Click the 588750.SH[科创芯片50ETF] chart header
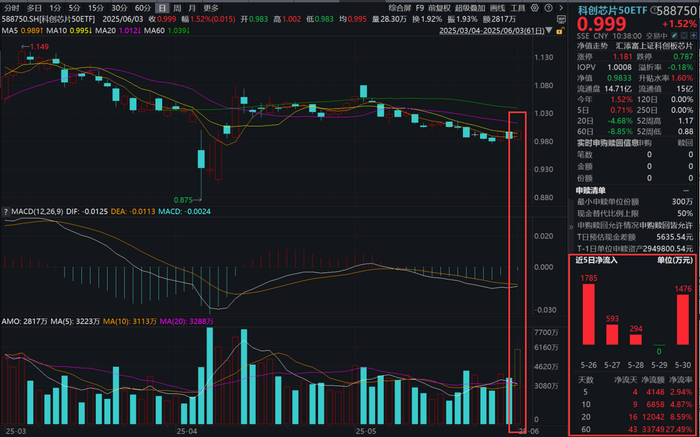This screenshot has height=437, width=700. point(48,19)
